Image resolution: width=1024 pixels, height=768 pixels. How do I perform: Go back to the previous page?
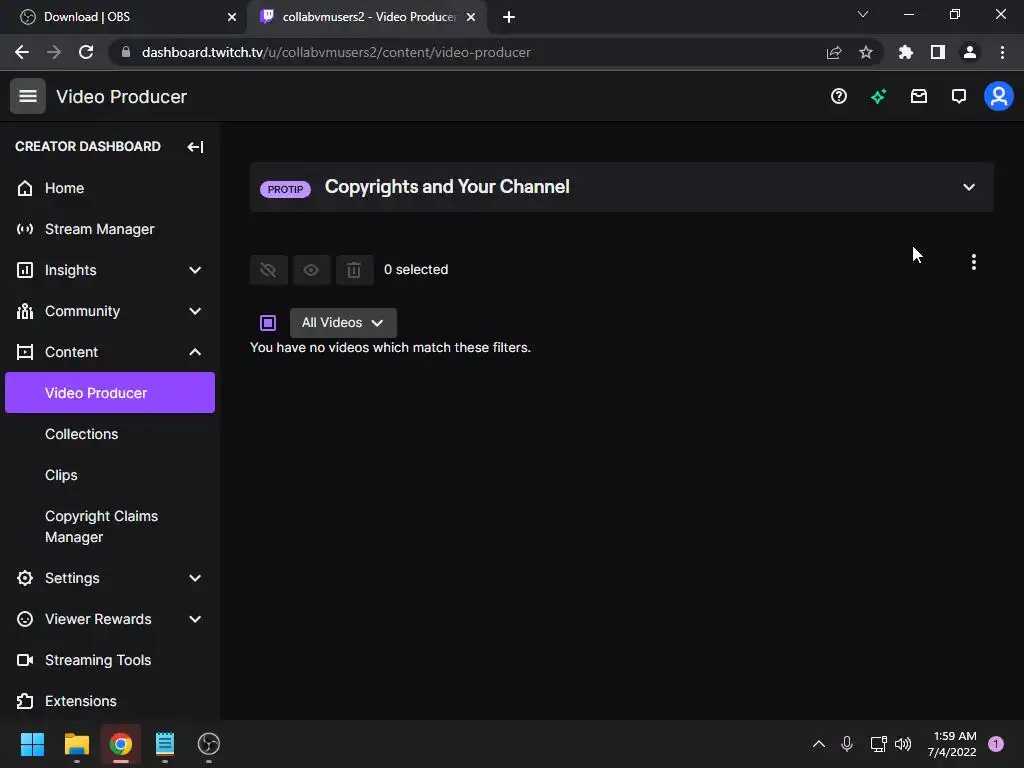pyautogui.click(x=22, y=52)
